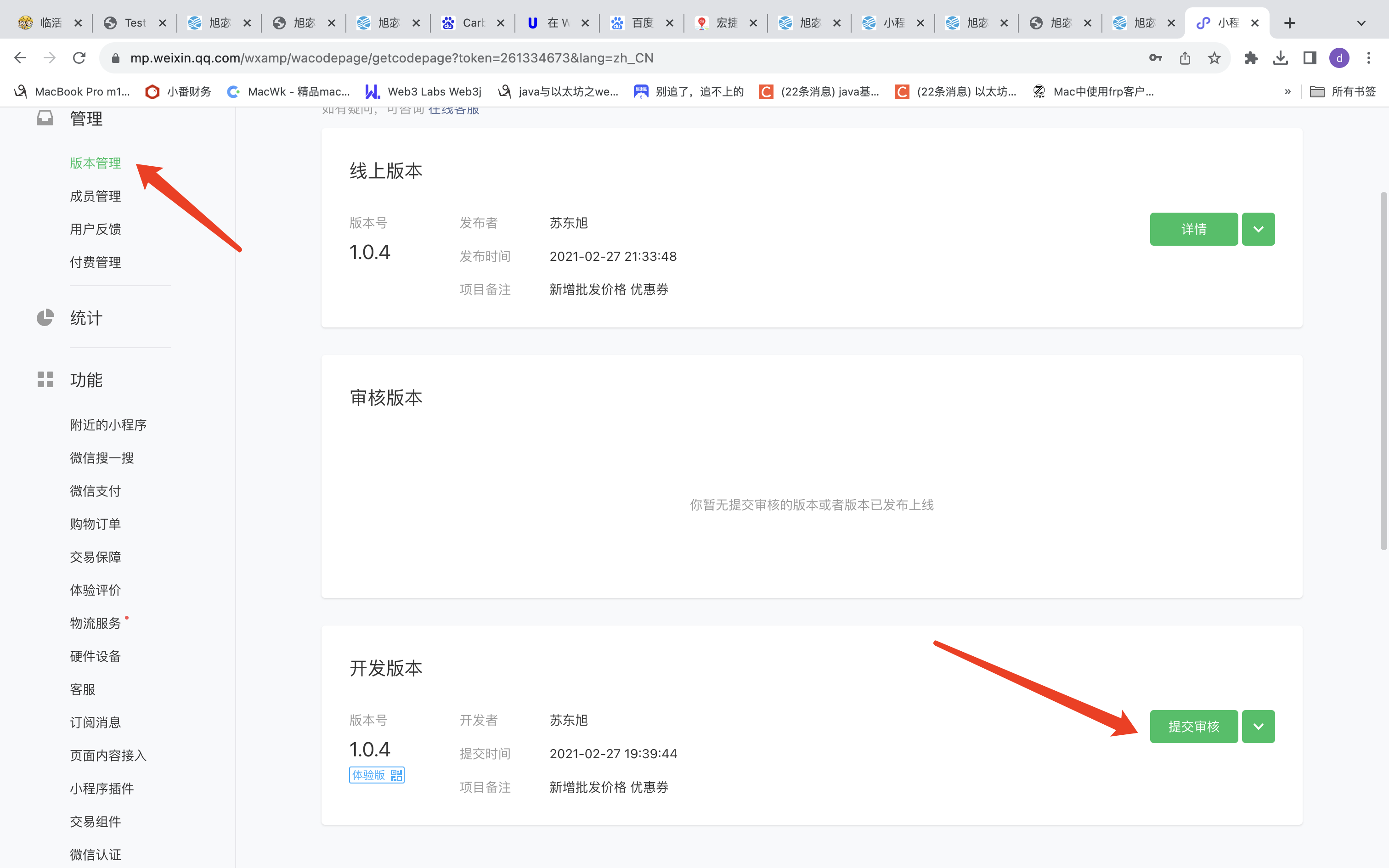Click the page vertical scrollbar
Viewport: 1389px width, 868px height.
tap(1383, 371)
